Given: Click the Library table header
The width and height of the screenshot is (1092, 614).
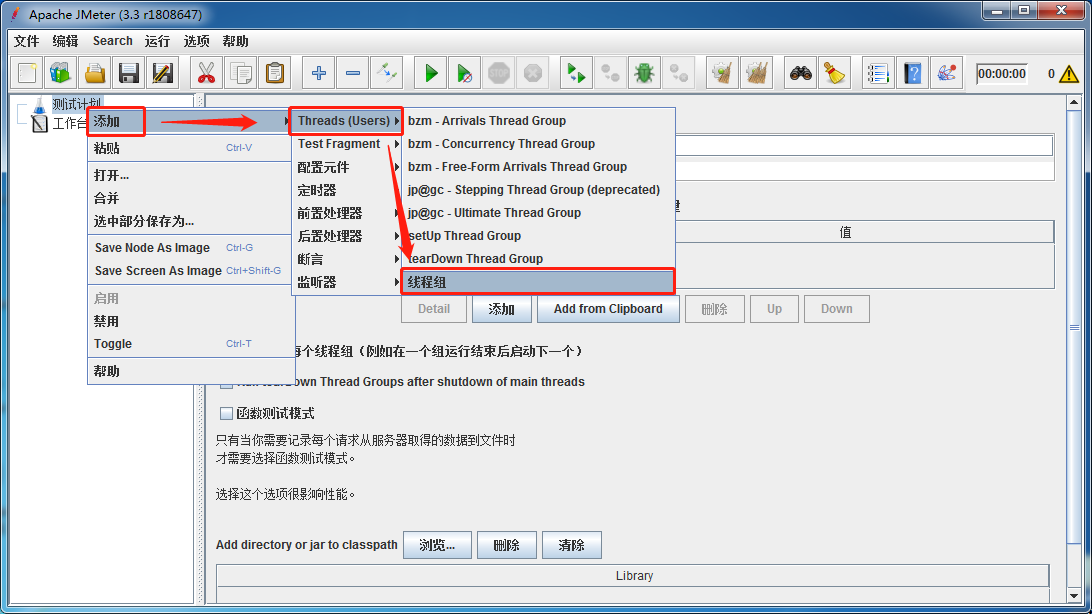Looking at the screenshot, I should pyautogui.click(x=633, y=576).
